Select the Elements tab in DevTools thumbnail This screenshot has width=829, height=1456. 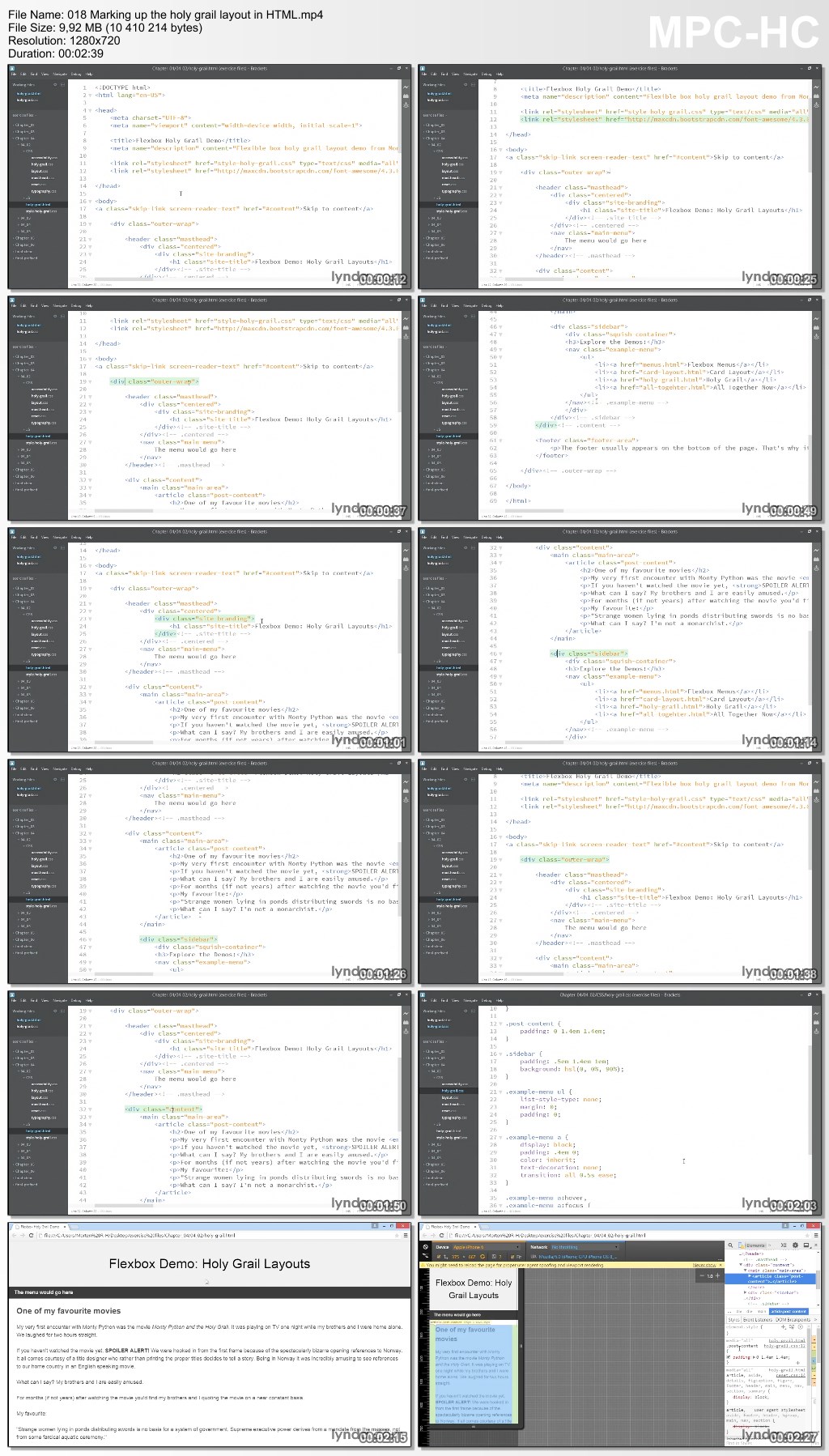[x=755, y=1245]
